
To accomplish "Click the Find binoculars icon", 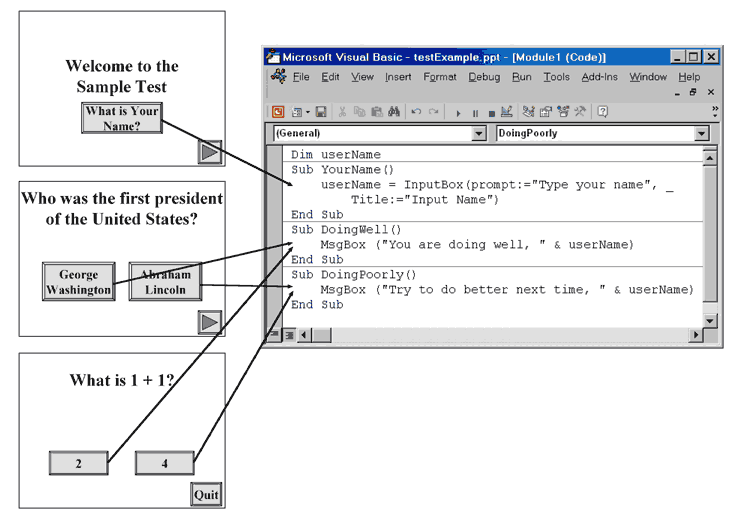I will point(394,112).
